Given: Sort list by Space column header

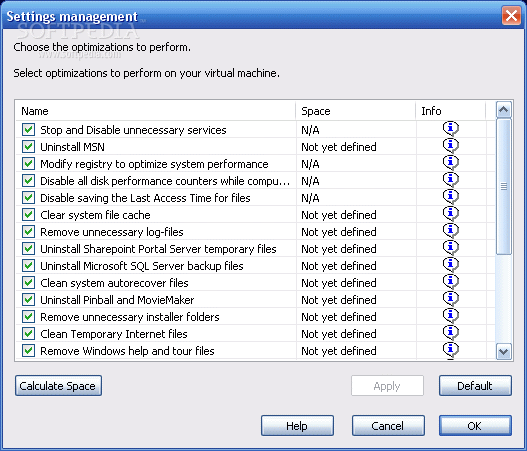Looking at the screenshot, I should (x=356, y=111).
